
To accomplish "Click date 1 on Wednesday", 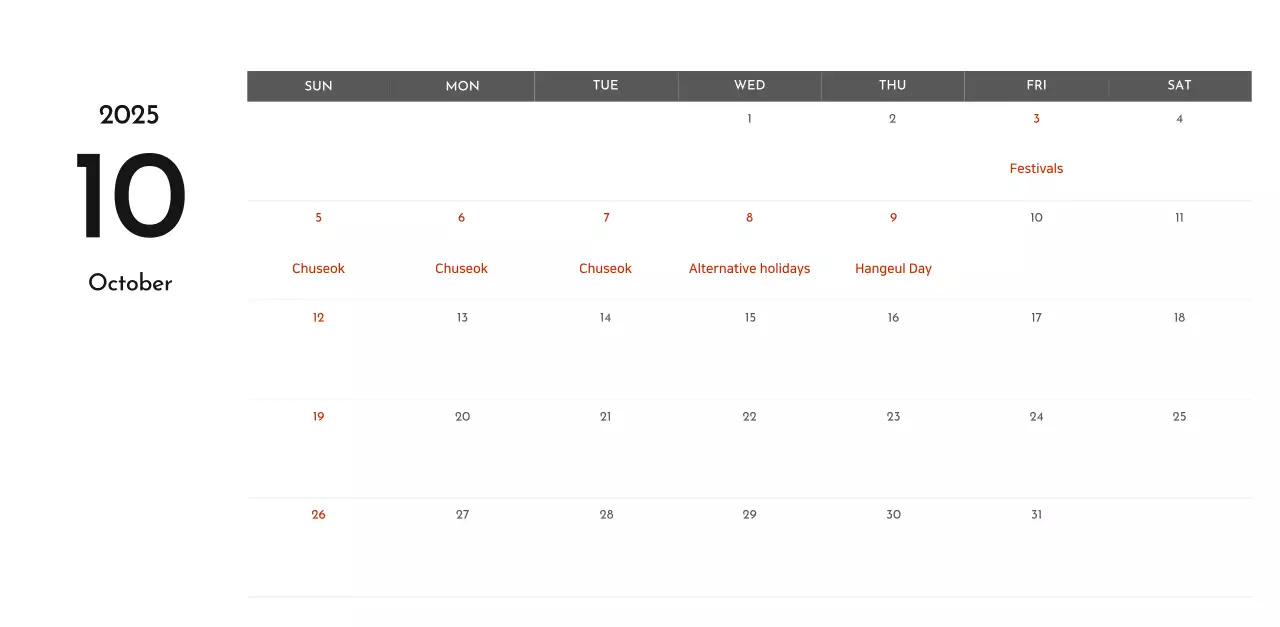I will [x=749, y=118].
